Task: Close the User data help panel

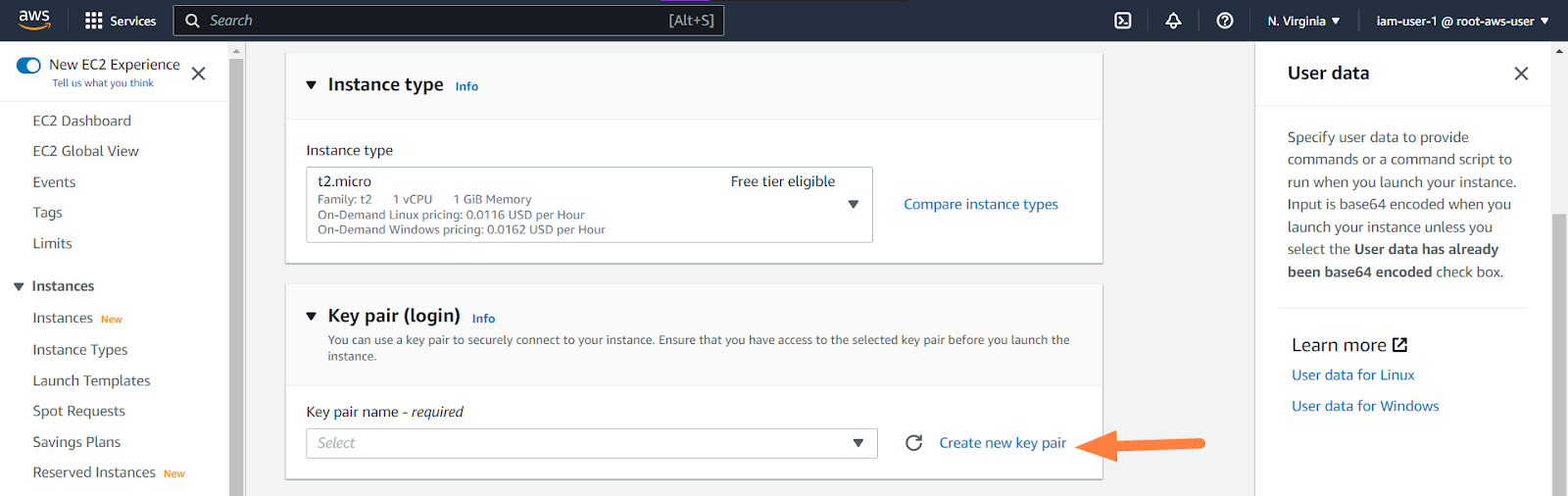Action: [x=1521, y=74]
